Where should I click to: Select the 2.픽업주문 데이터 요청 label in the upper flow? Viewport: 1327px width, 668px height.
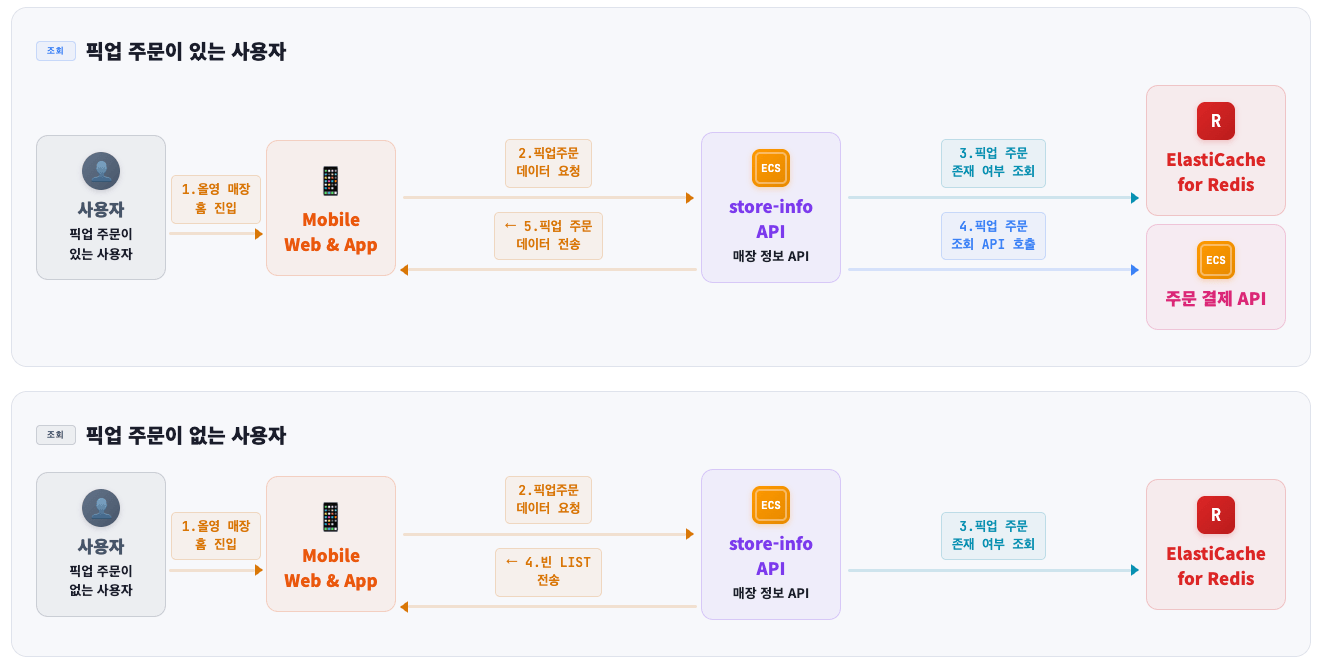pos(548,163)
